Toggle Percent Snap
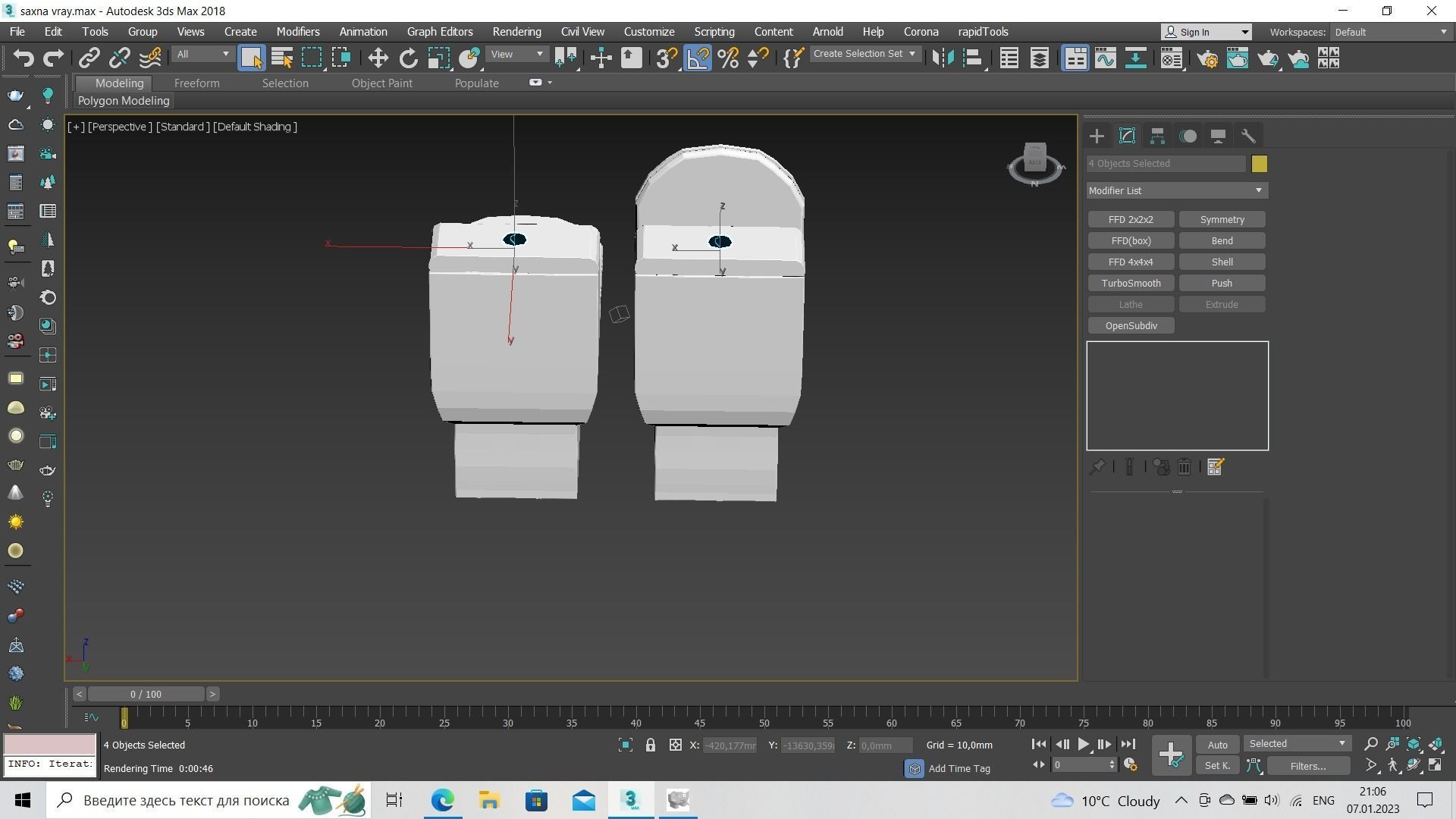 click(x=728, y=58)
